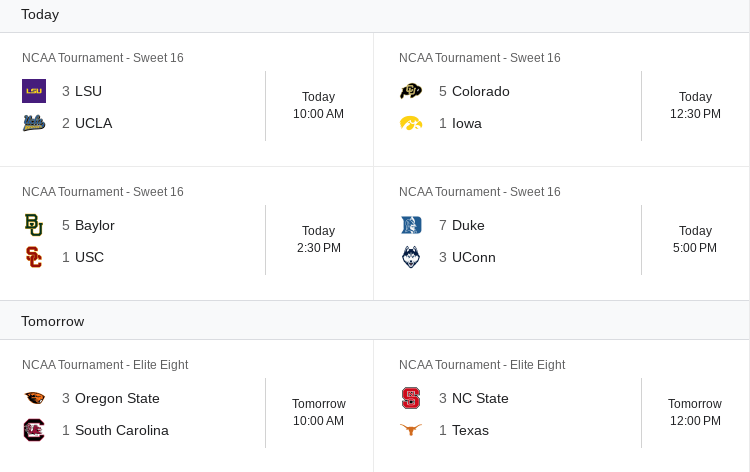Click the Today section header
The width and height of the screenshot is (750, 472).
click(x=40, y=14)
